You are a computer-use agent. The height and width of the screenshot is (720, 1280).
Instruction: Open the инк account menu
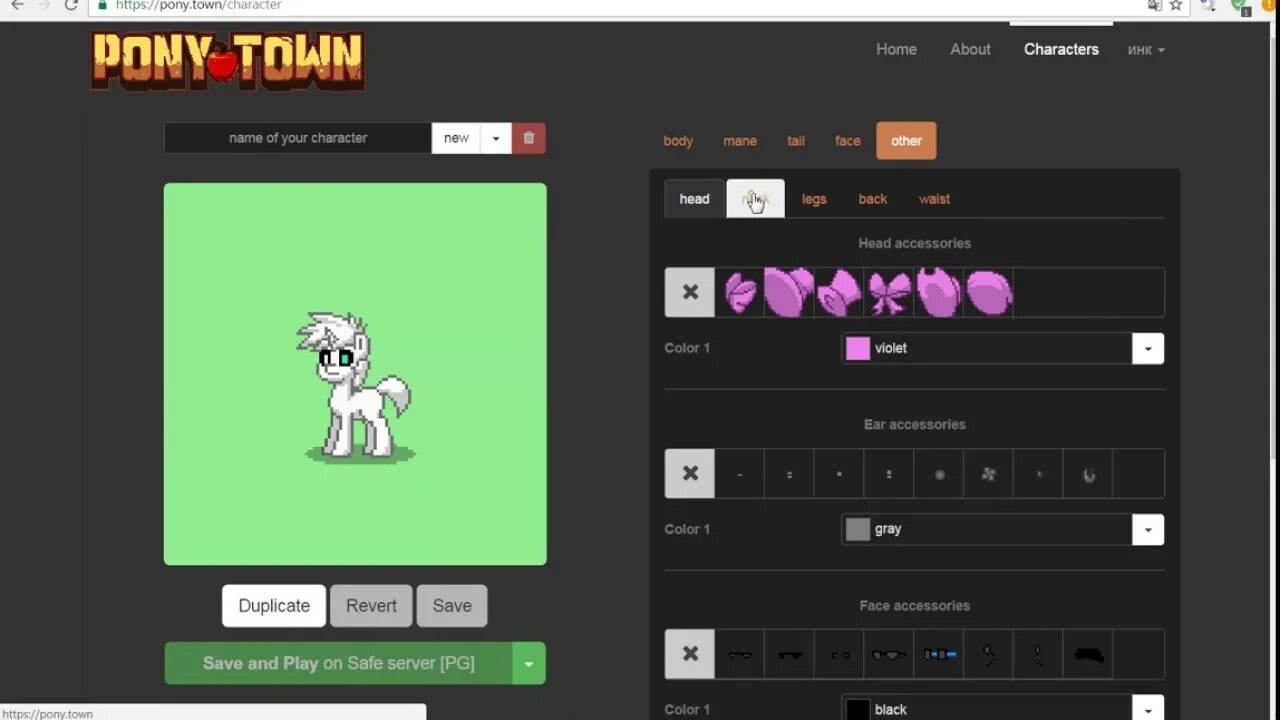pyautogui.click(x=1146, y=50)
